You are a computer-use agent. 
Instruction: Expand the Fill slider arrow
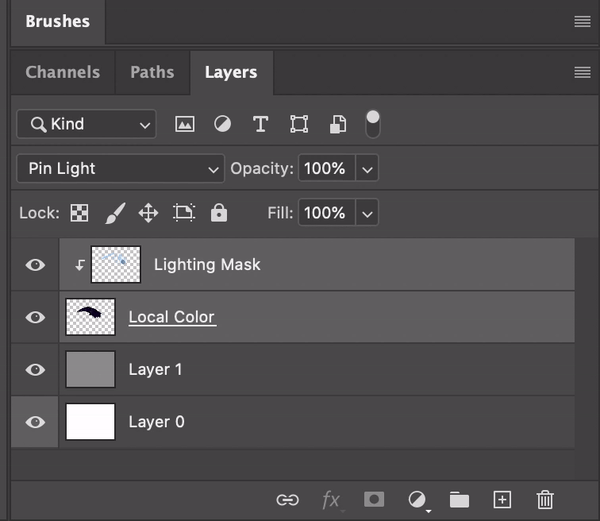click(x=367, y=213)
